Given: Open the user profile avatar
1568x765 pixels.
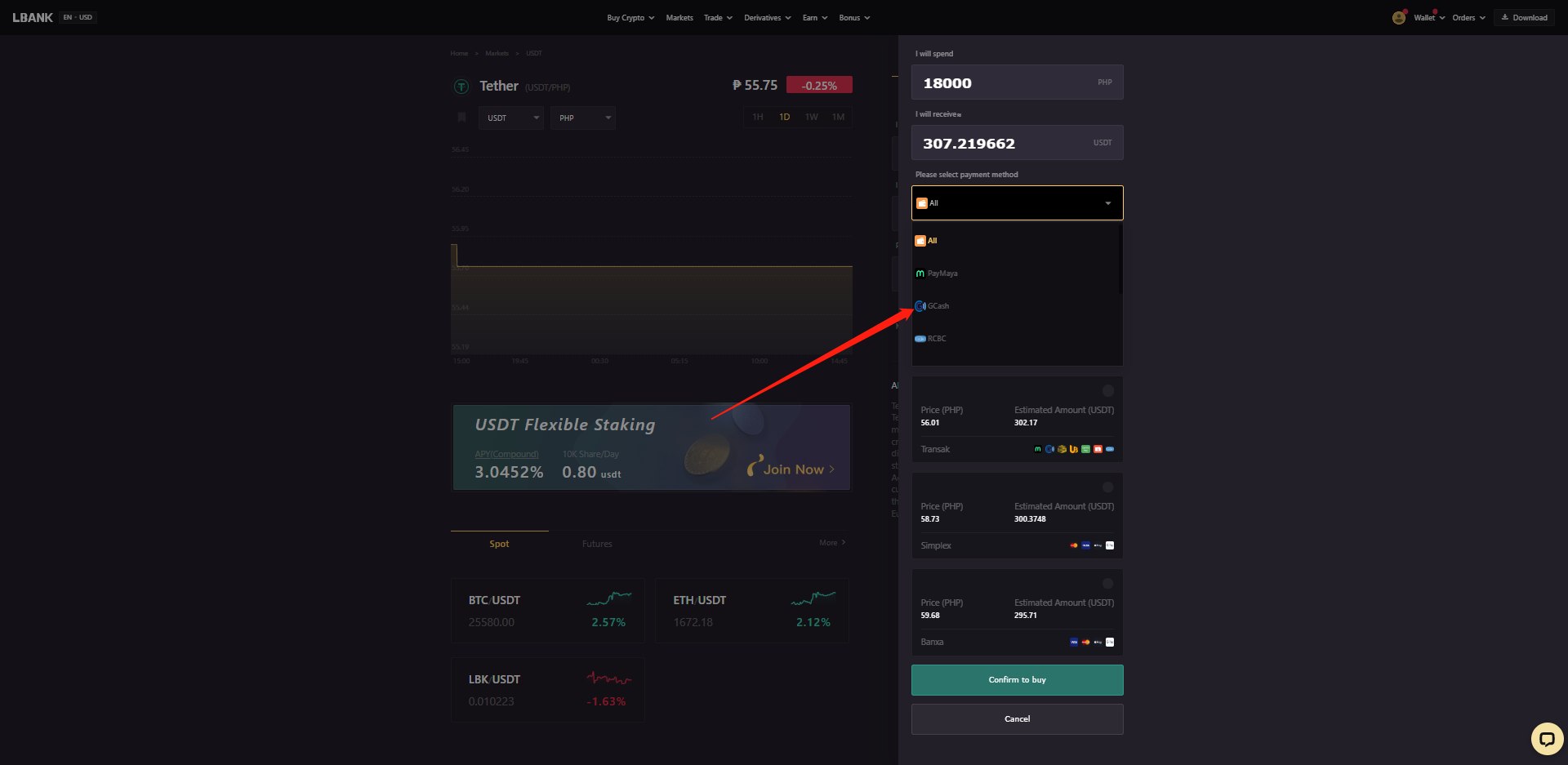Looking at the screenshot, I should (1399, 17).
